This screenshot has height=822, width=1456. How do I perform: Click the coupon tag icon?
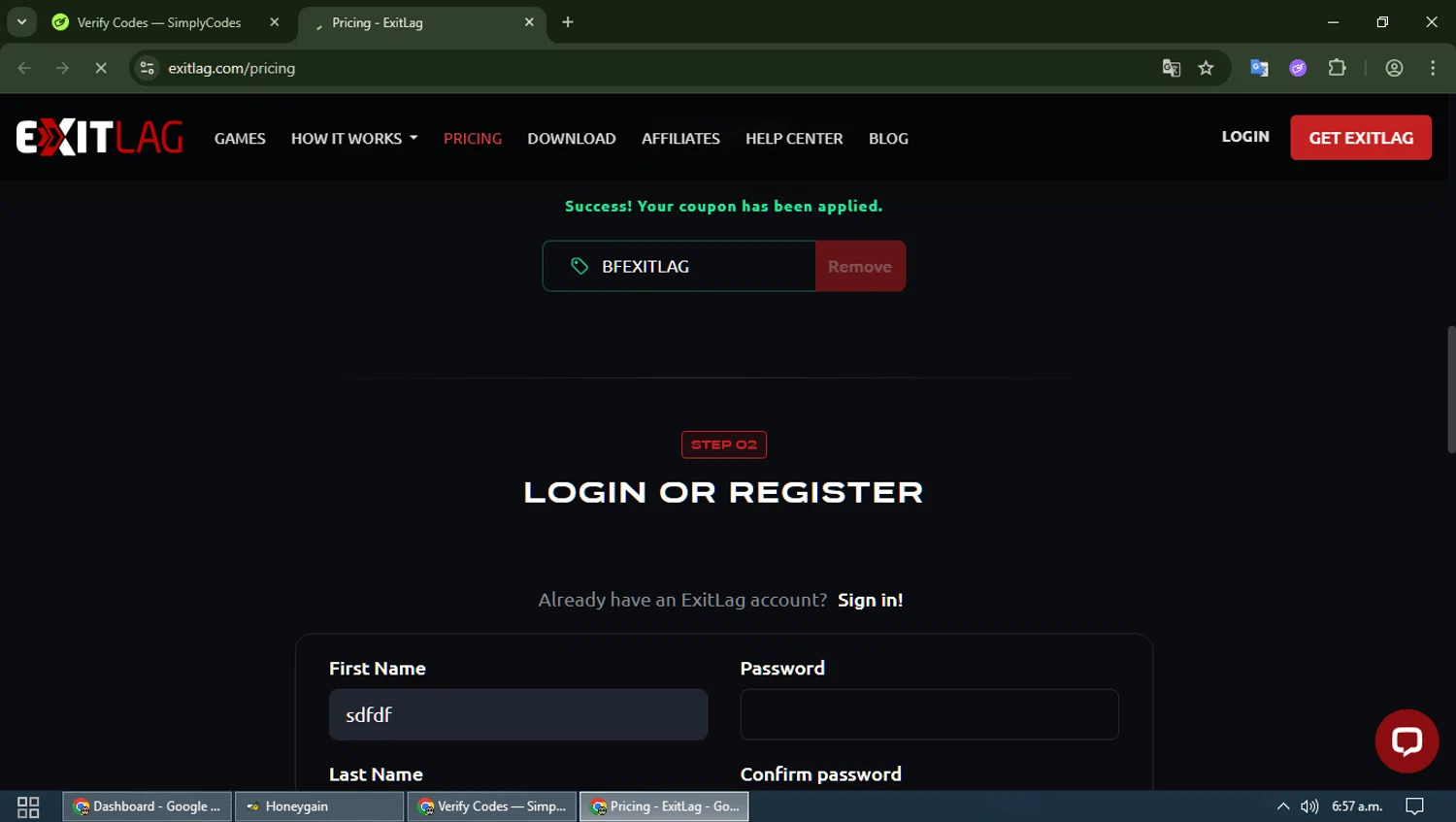(x=579, y=266)
